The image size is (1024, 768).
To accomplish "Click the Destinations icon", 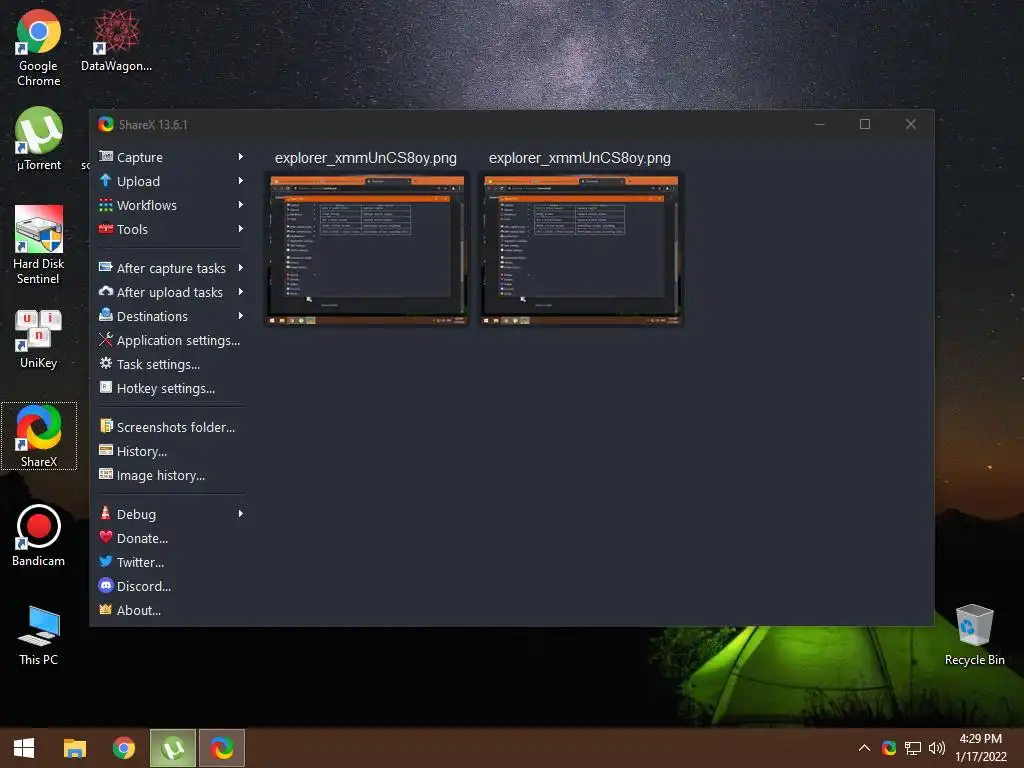I will [106, 315].
